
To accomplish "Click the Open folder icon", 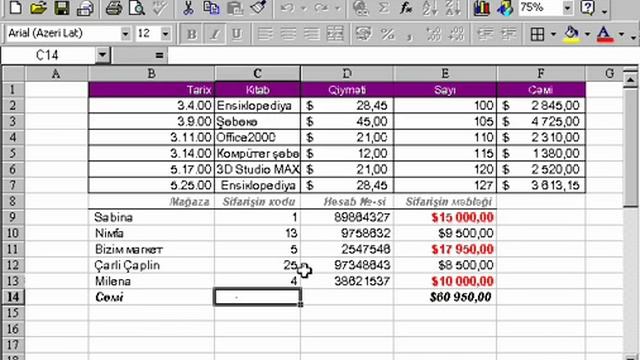I will click(x=38, y=7).
